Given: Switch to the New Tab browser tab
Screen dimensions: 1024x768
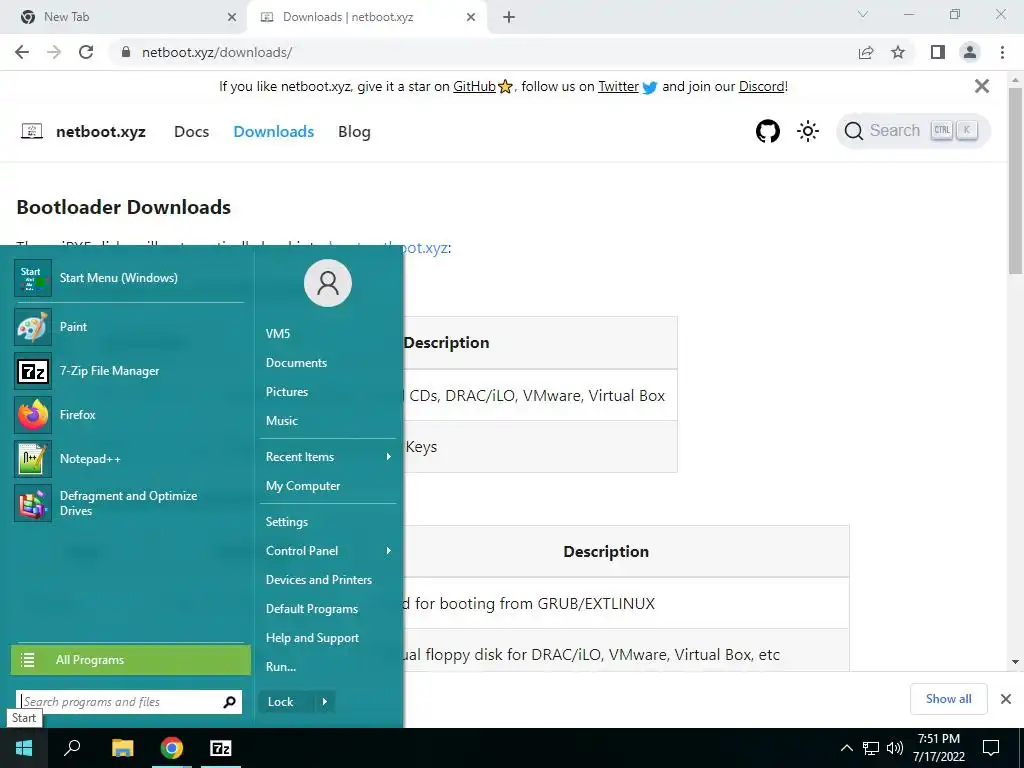Looking at the screenshot, I should (123, 17).
